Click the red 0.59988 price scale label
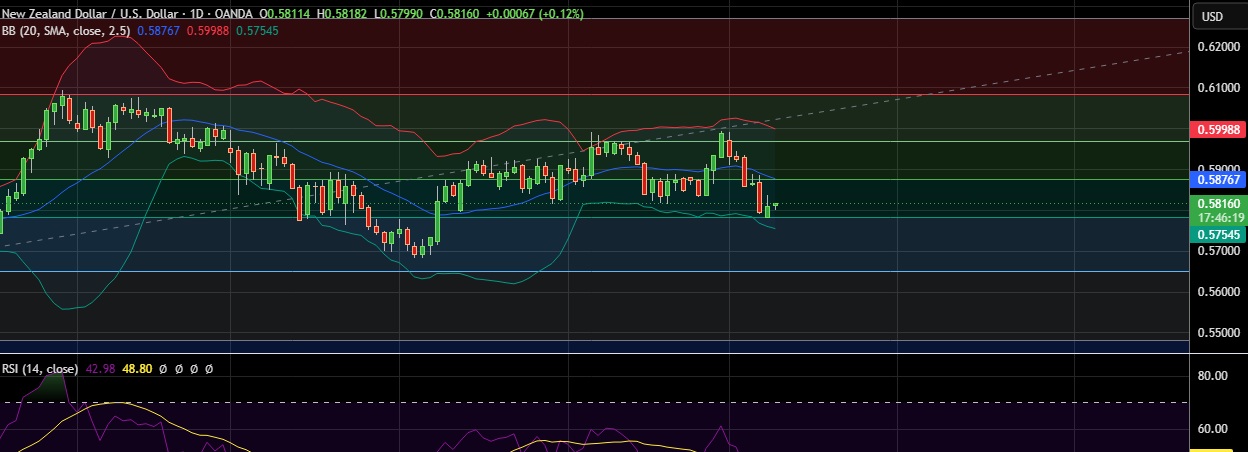 click(x=1218, y=129)
